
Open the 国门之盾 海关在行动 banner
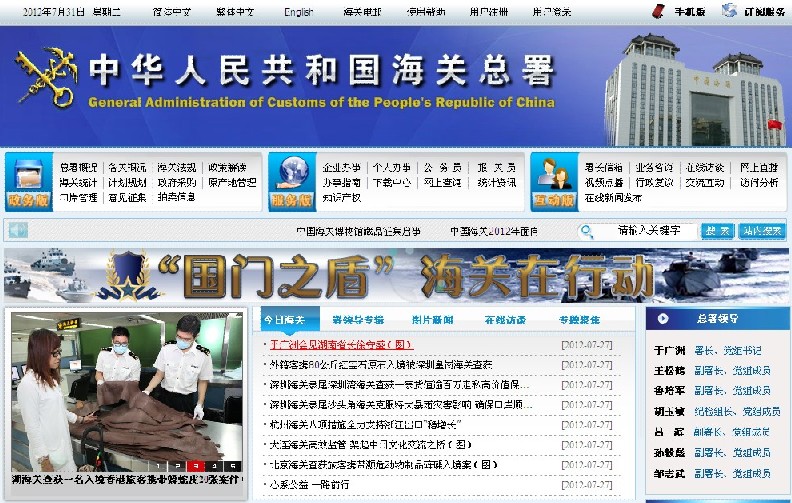[x=395, y=275]
